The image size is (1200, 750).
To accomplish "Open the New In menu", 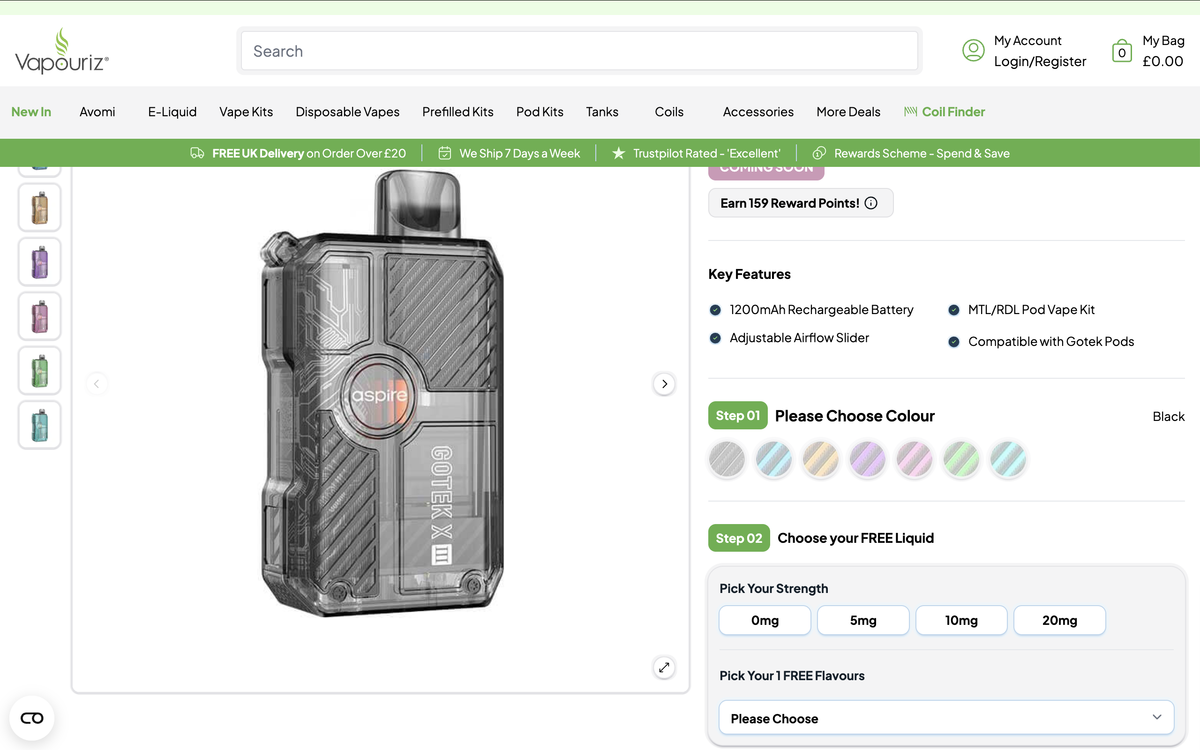I will 31,112.
